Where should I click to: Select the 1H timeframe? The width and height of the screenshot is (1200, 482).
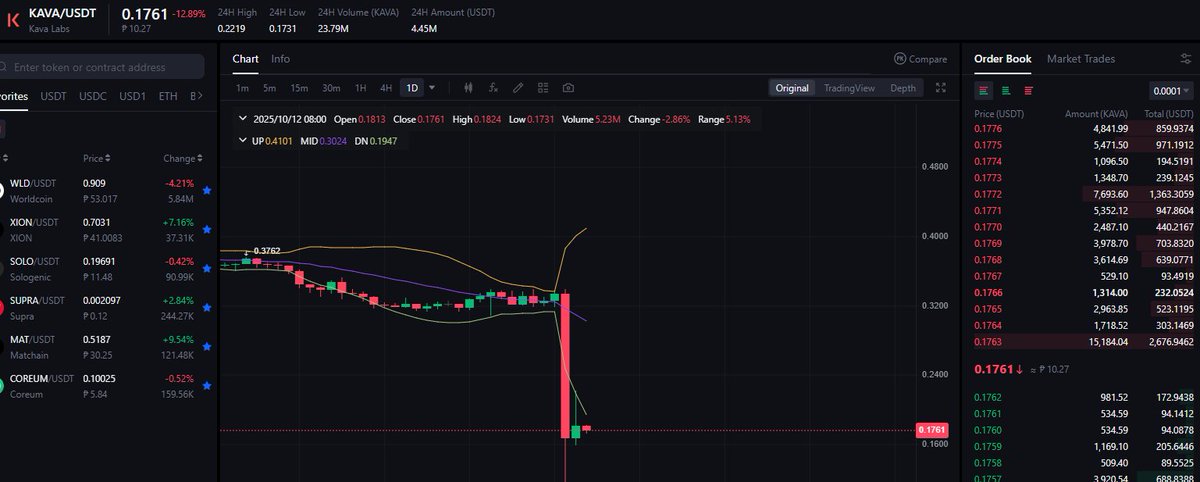pos(361,88)
